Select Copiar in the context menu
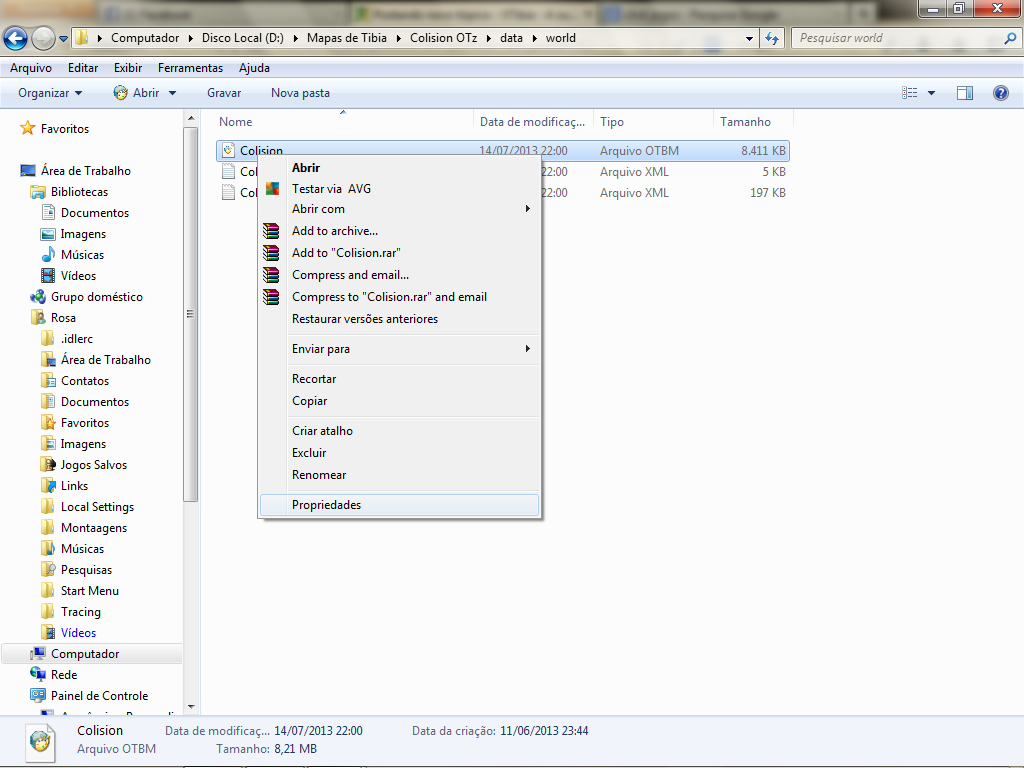Image resolution: width=1024 pixels, height=768 pixels. pyautogui.click(x=400, y=401)
